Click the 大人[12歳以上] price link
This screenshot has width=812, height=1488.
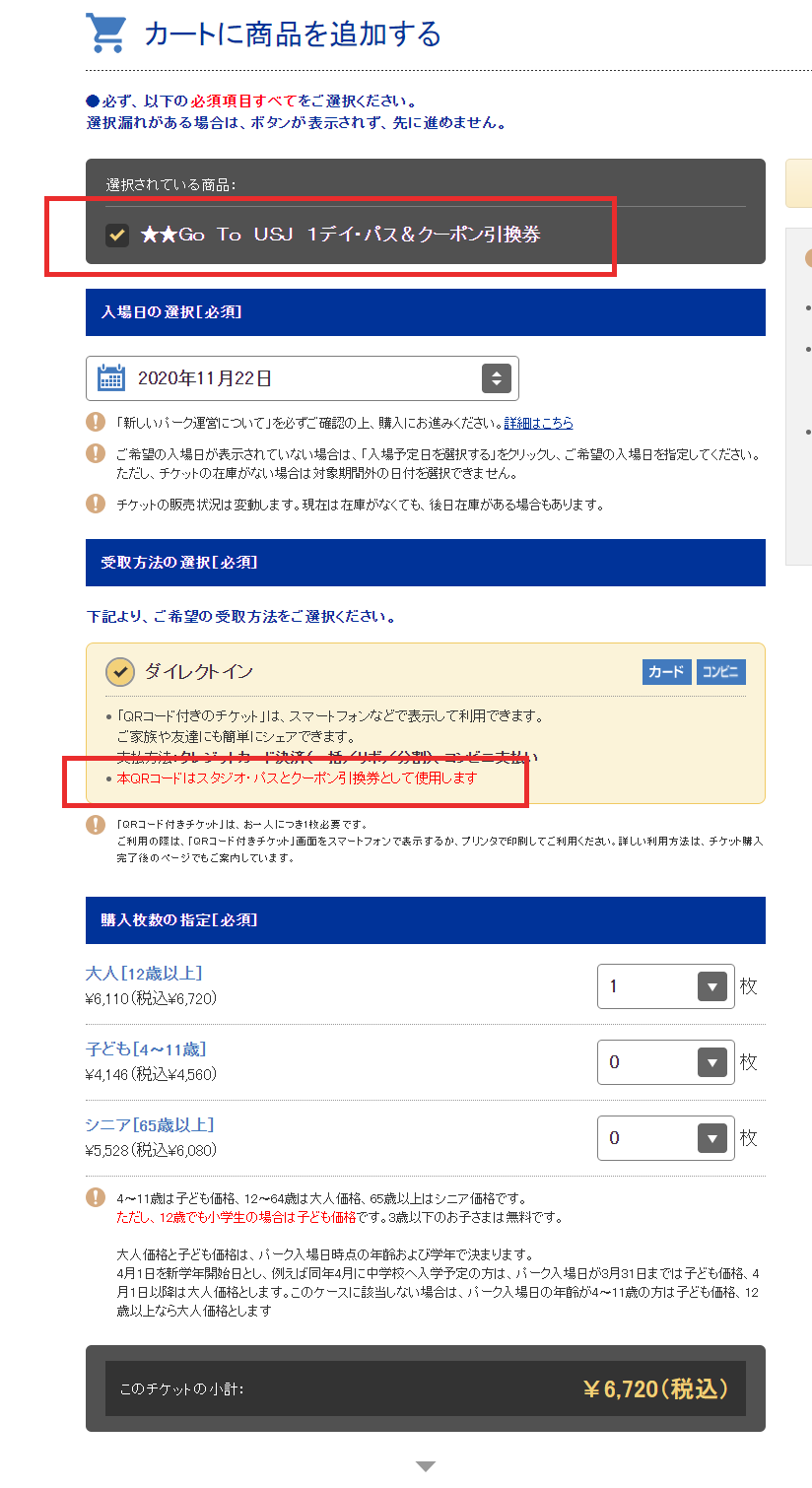click(150, 972)
